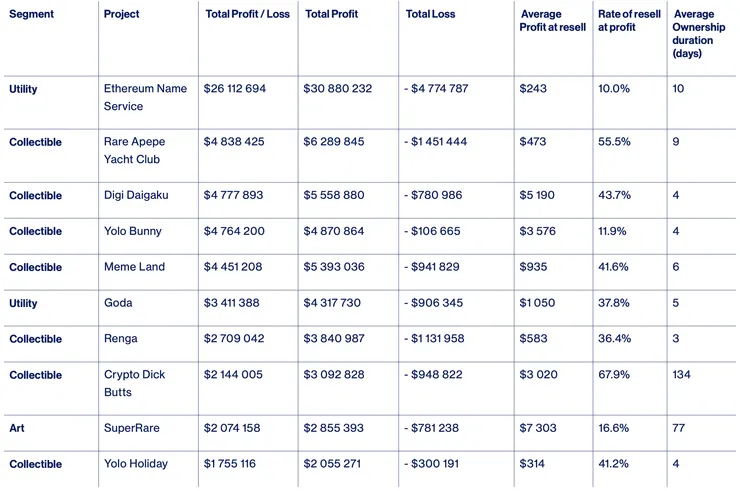This screenshot has height=491, width=740.
Task: Click the SuperRare project name
Action: 132,428
